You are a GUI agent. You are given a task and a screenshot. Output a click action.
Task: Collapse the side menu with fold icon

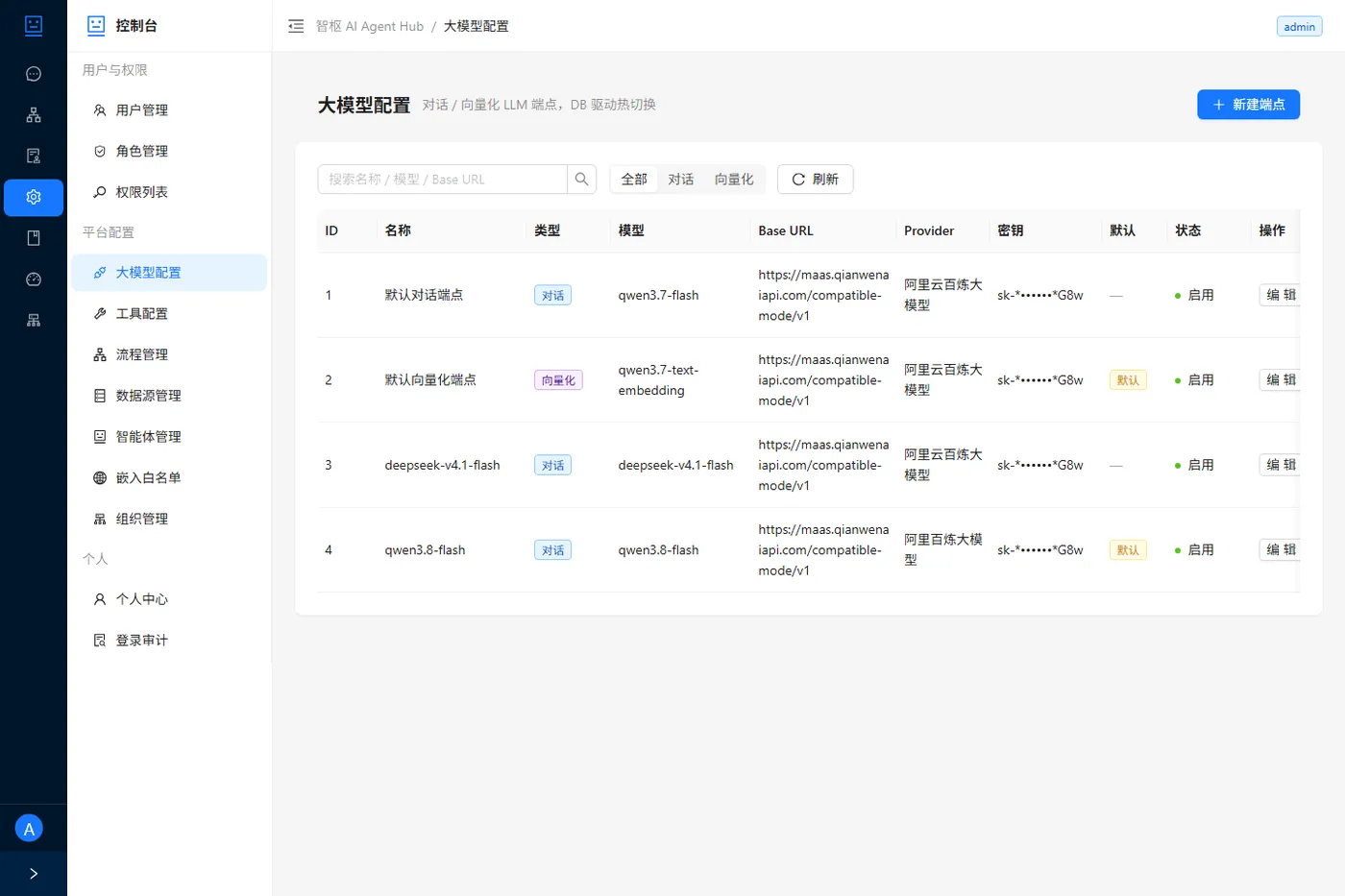click(296, 26)
